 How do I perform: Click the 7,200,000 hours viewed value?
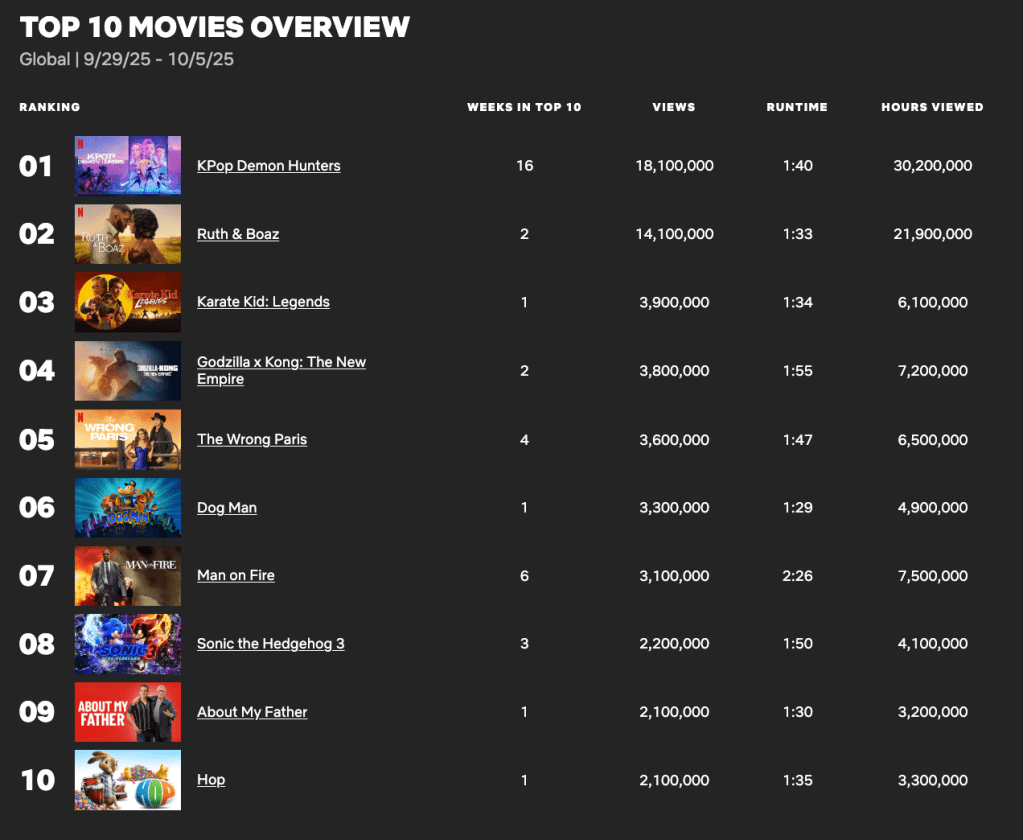[933, 371]
